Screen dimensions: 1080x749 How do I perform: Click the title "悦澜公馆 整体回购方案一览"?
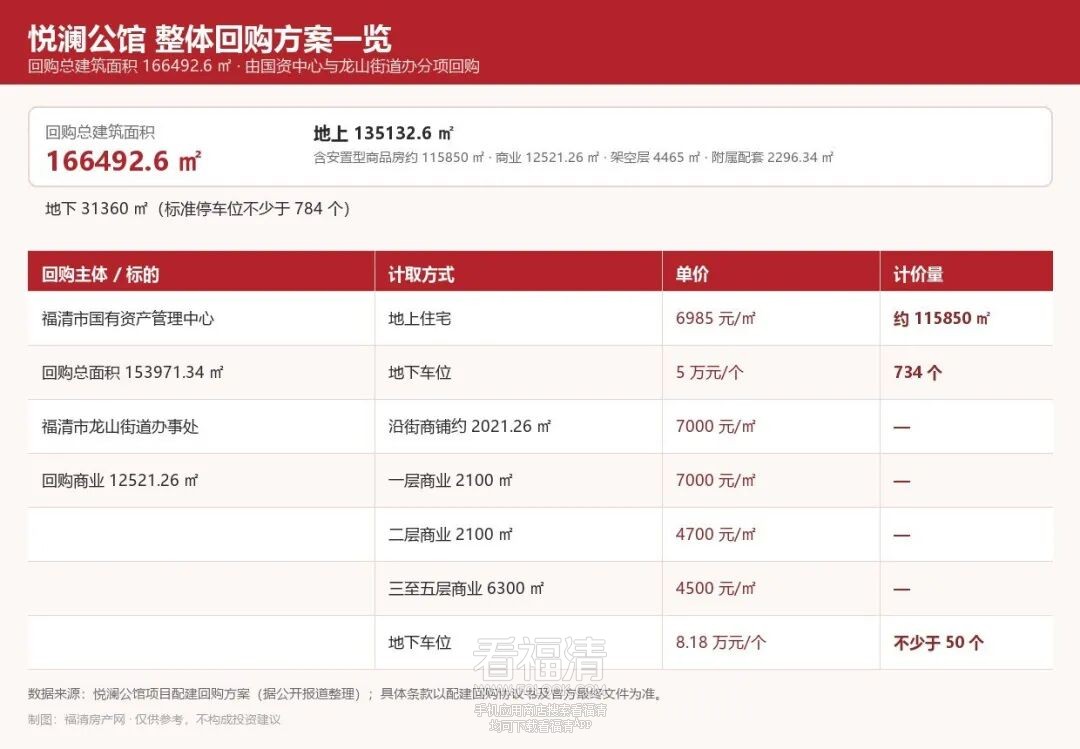pyautogui.click(x=209, y=38)
